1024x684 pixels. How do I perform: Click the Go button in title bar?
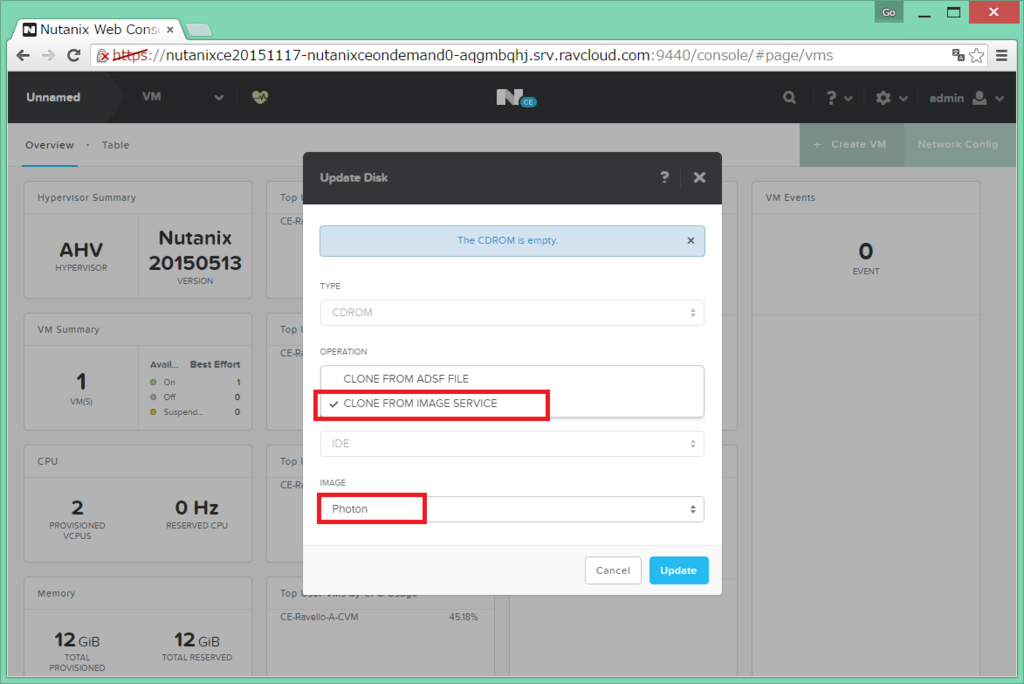(x=889, y=12)
